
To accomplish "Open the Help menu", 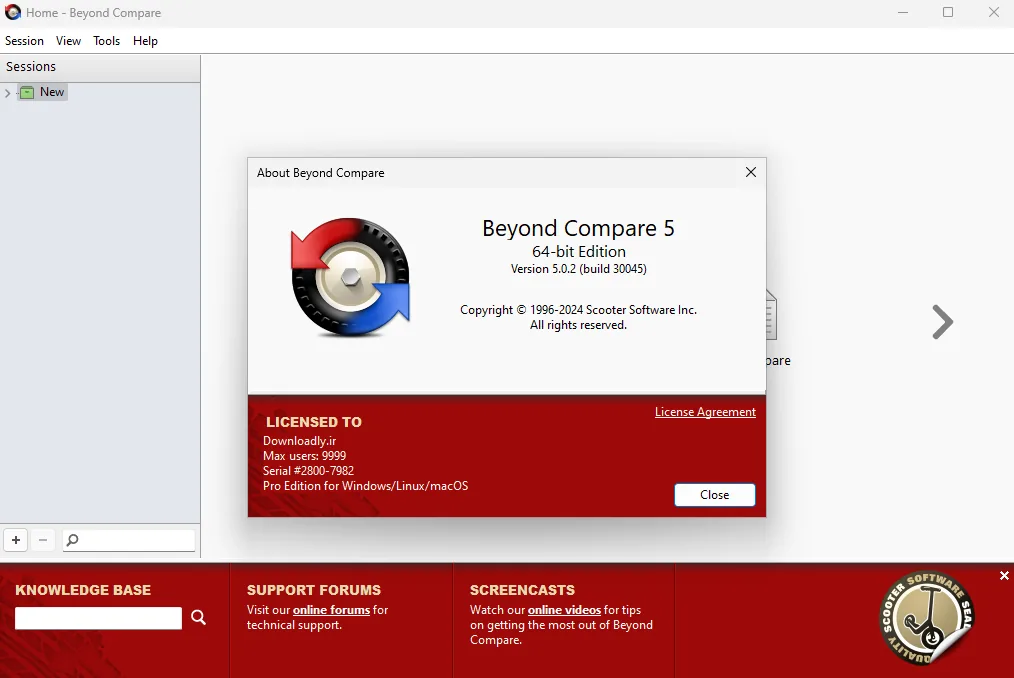I will click(145, 41).
